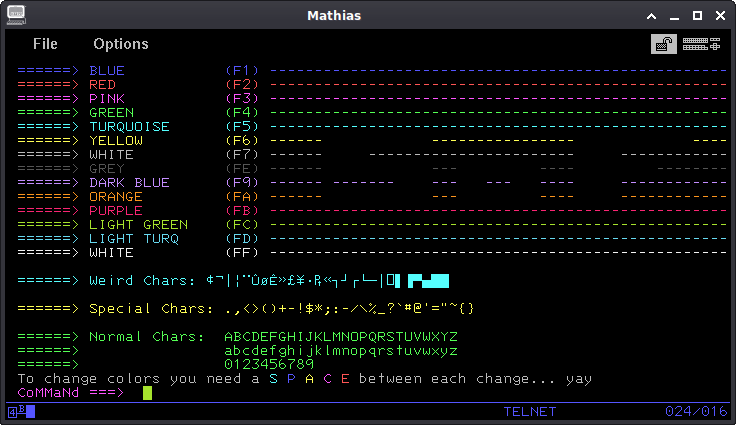Click the (FB) key label
This screenshot has height=425, width=736.
[x=242, y=211]
